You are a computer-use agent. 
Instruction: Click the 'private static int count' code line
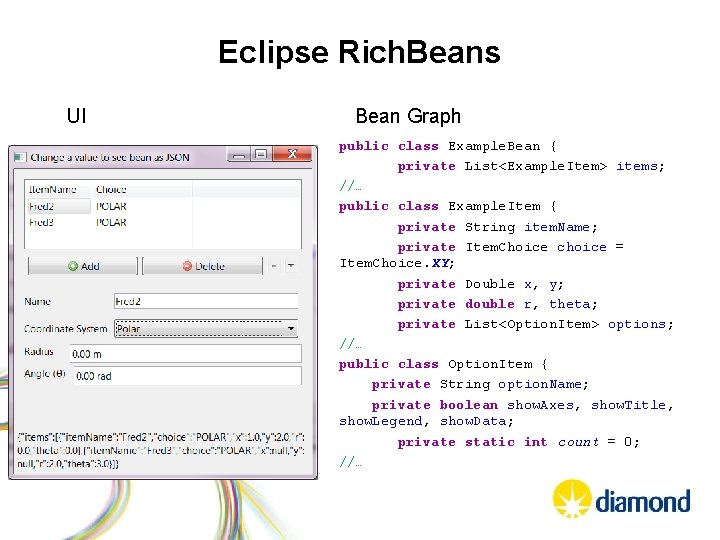click(518, 442)
